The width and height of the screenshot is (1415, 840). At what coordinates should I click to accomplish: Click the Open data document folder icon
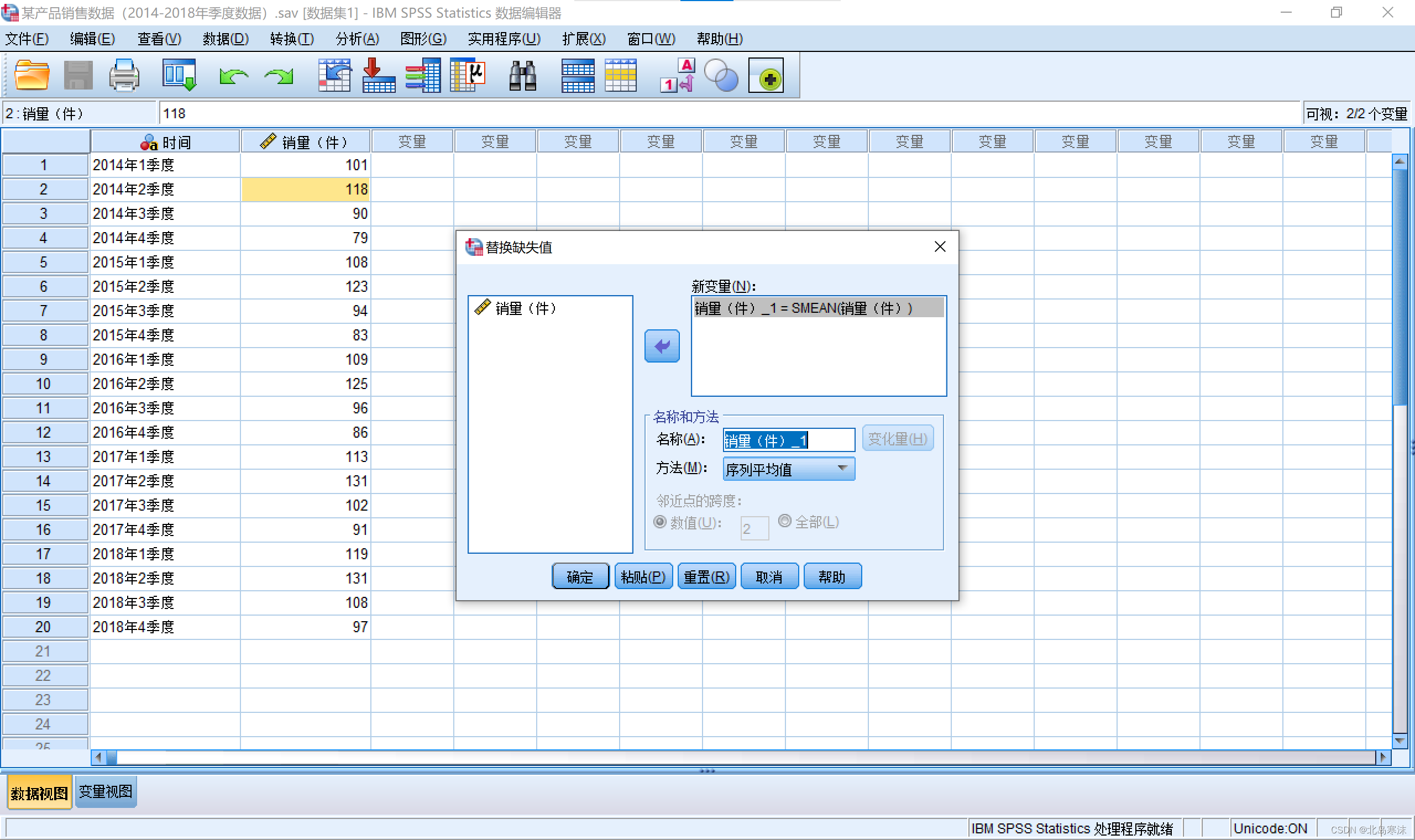pos(32,75)
